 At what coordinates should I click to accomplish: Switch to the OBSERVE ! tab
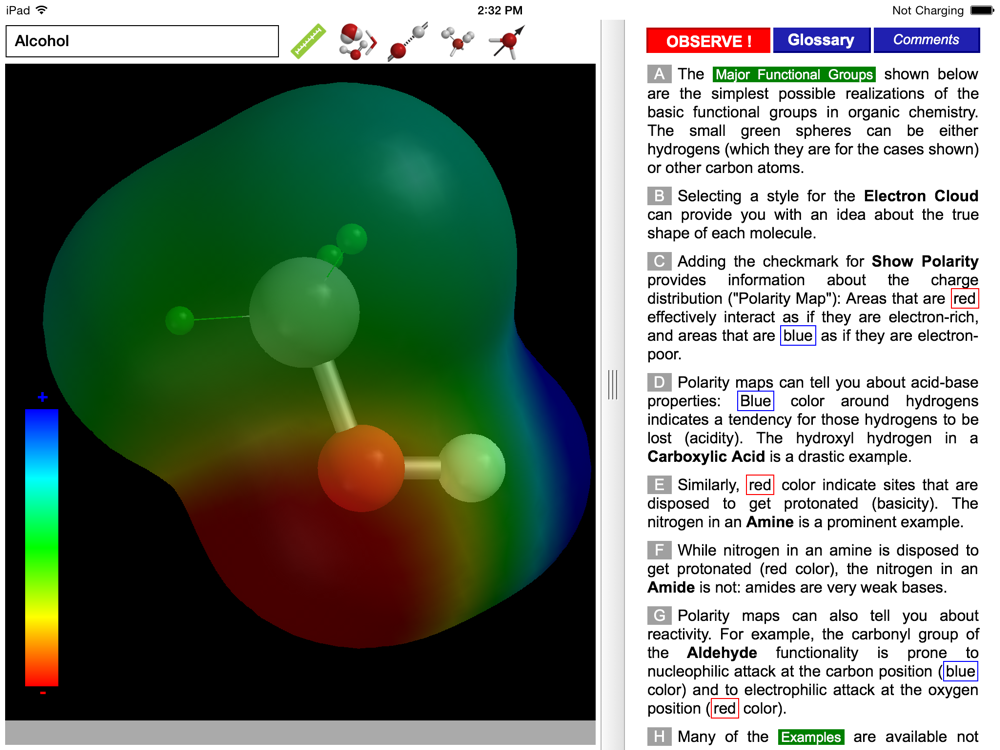(x=708, y=41)
